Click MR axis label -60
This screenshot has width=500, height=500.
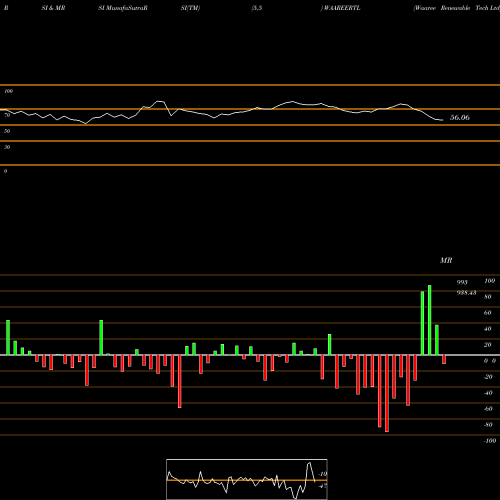pyautogui.click(x=488, y=409)
